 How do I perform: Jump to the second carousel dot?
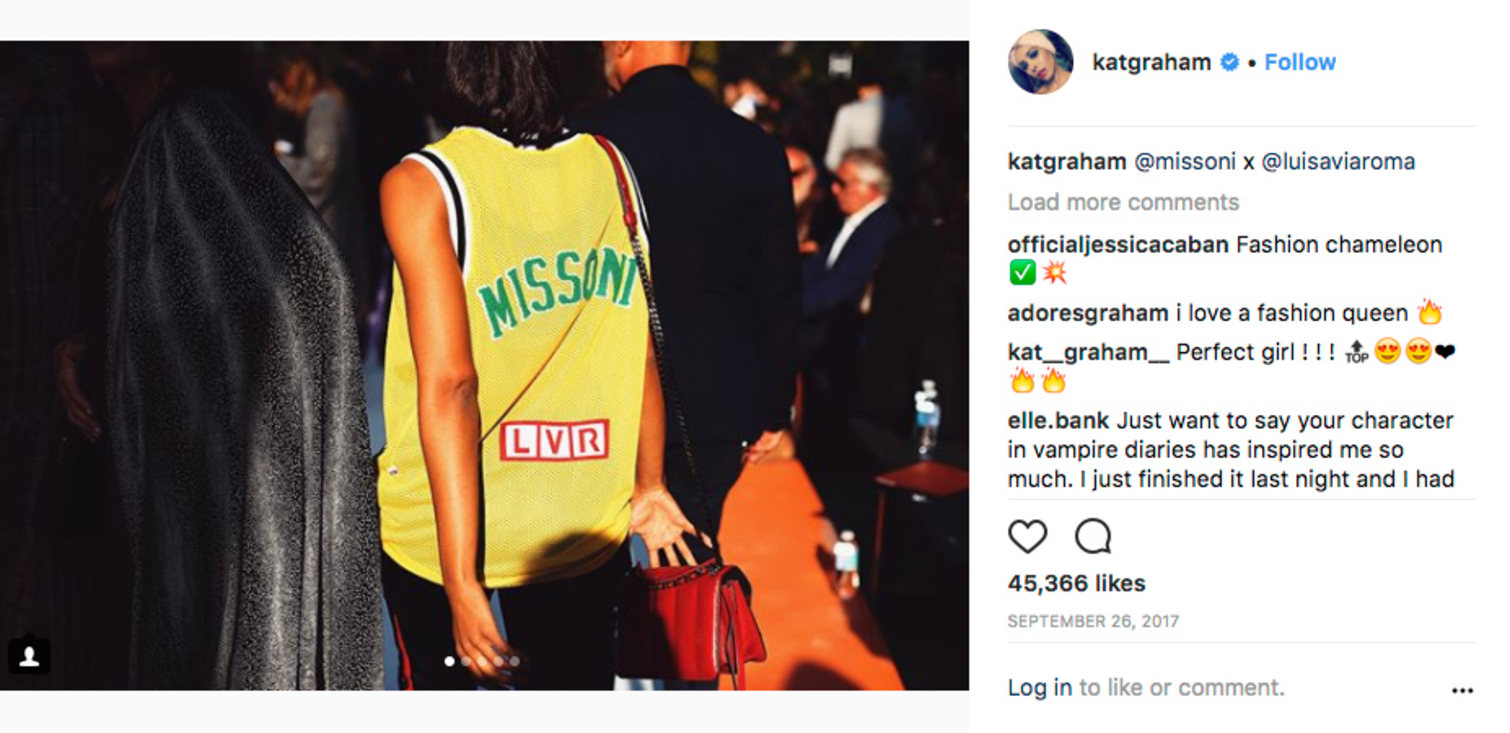[x=466, y=661]
